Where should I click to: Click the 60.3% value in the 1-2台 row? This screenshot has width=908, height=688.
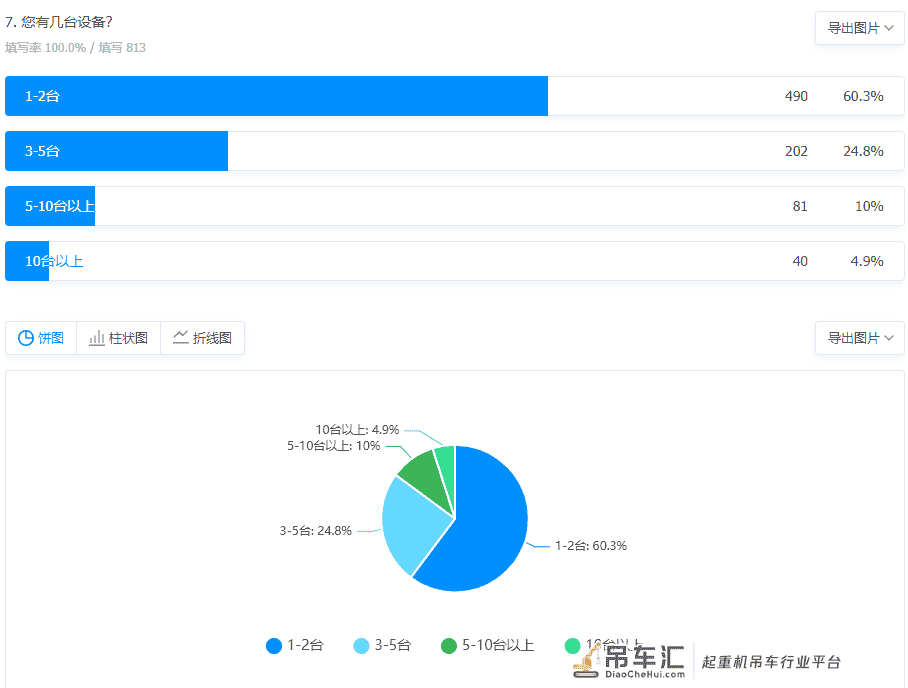tap(863, 96)
